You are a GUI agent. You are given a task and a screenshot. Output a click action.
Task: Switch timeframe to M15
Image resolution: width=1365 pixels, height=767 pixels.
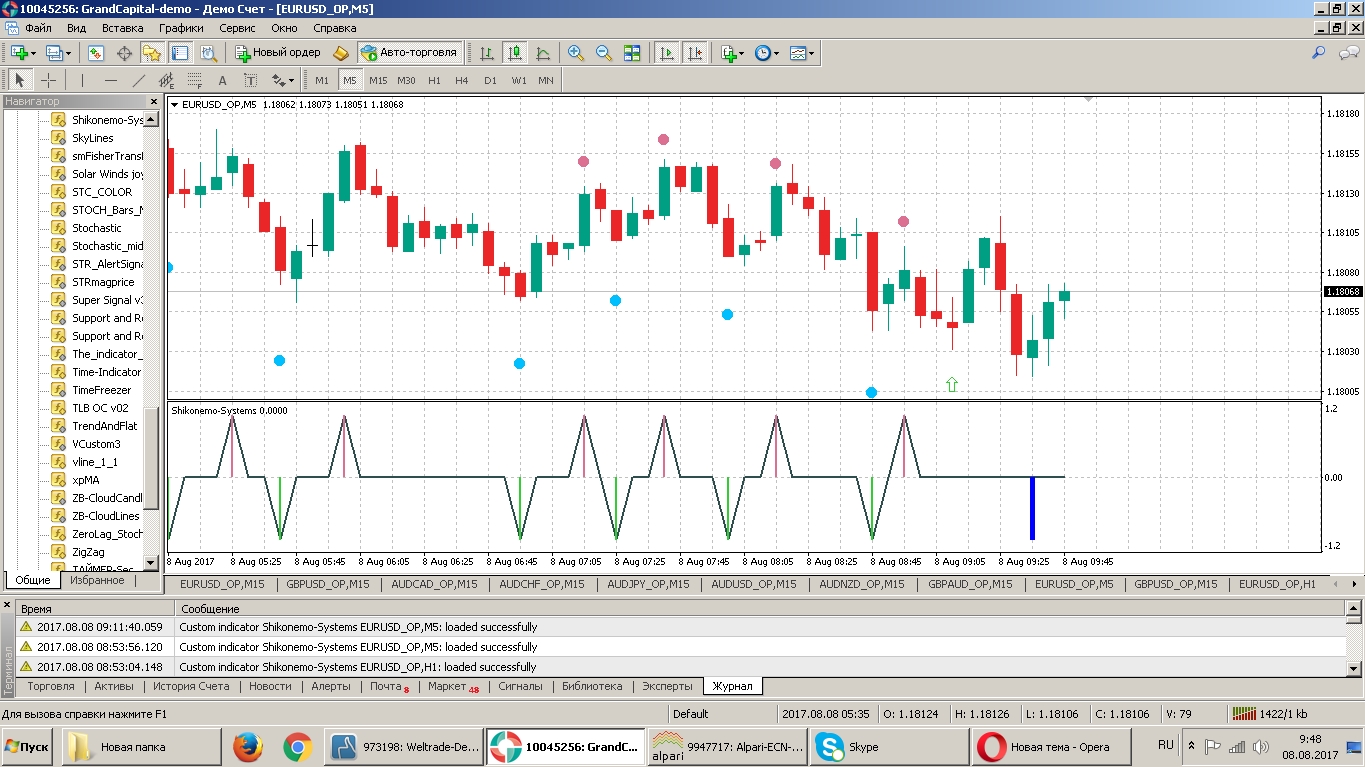(378, 80)
